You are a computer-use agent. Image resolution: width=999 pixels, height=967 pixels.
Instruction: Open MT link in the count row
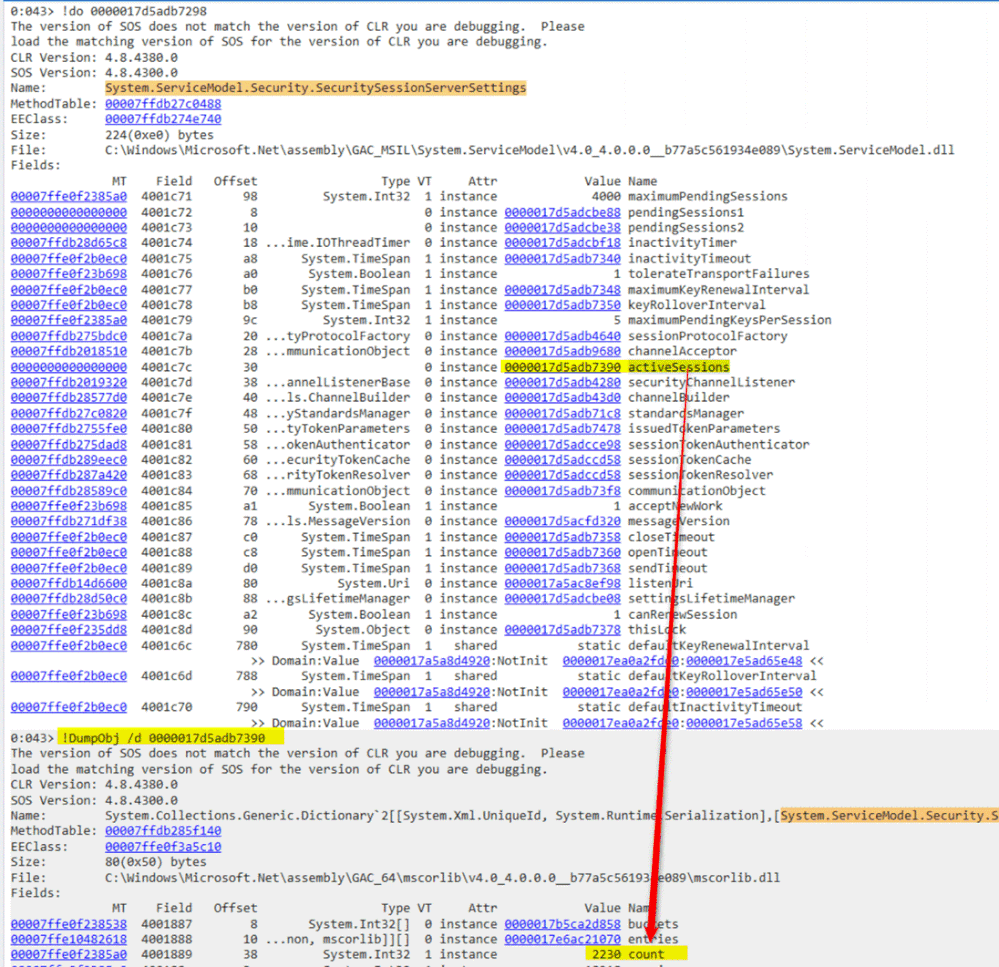68,954
